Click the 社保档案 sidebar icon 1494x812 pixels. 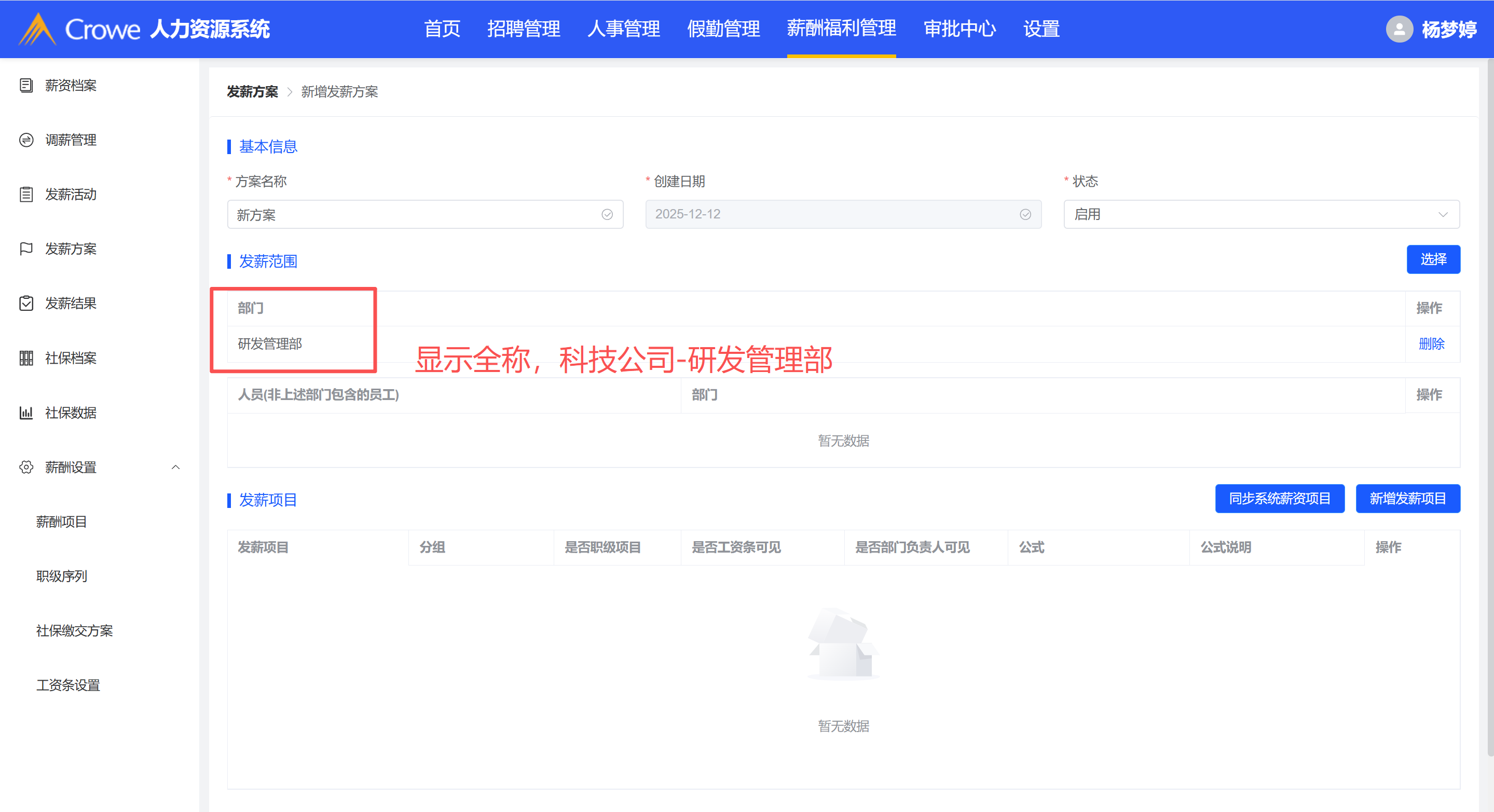pos(26,358)
